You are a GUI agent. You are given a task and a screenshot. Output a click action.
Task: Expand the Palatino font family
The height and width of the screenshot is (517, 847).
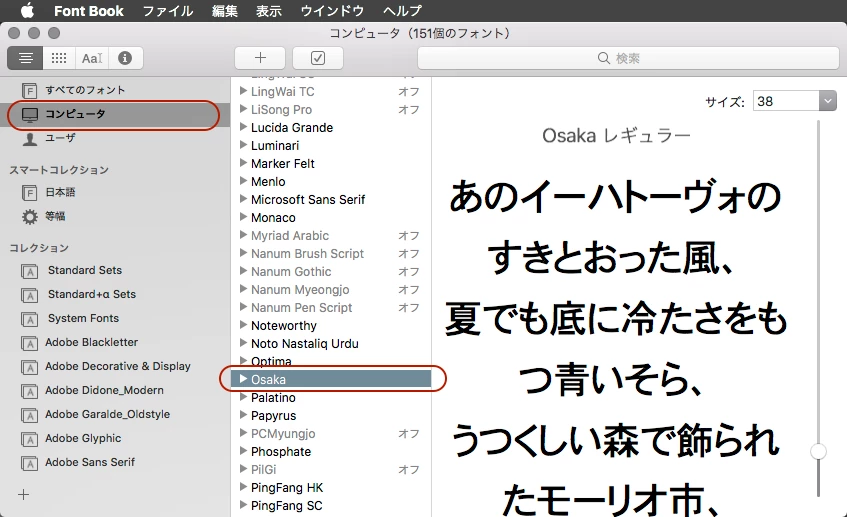point(243,397)
